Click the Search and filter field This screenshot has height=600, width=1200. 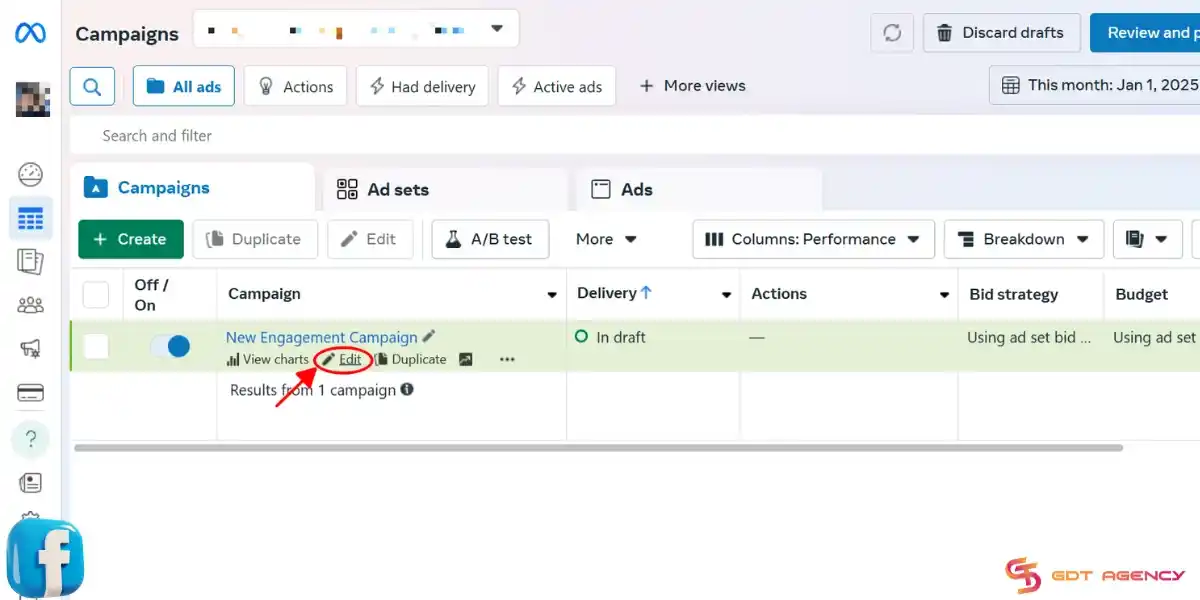[635, 135]
